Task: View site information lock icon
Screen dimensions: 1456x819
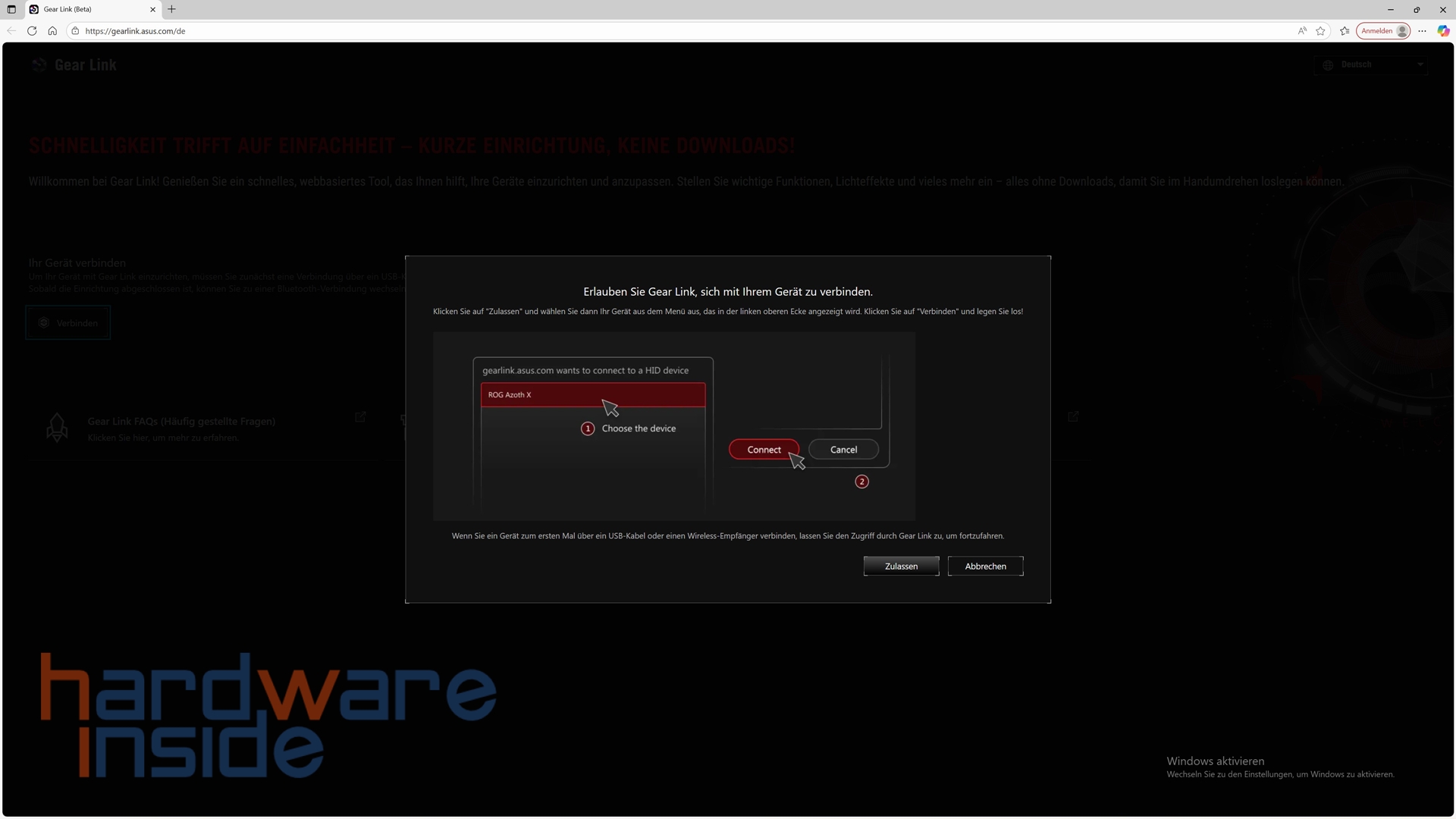Action: 75,31
